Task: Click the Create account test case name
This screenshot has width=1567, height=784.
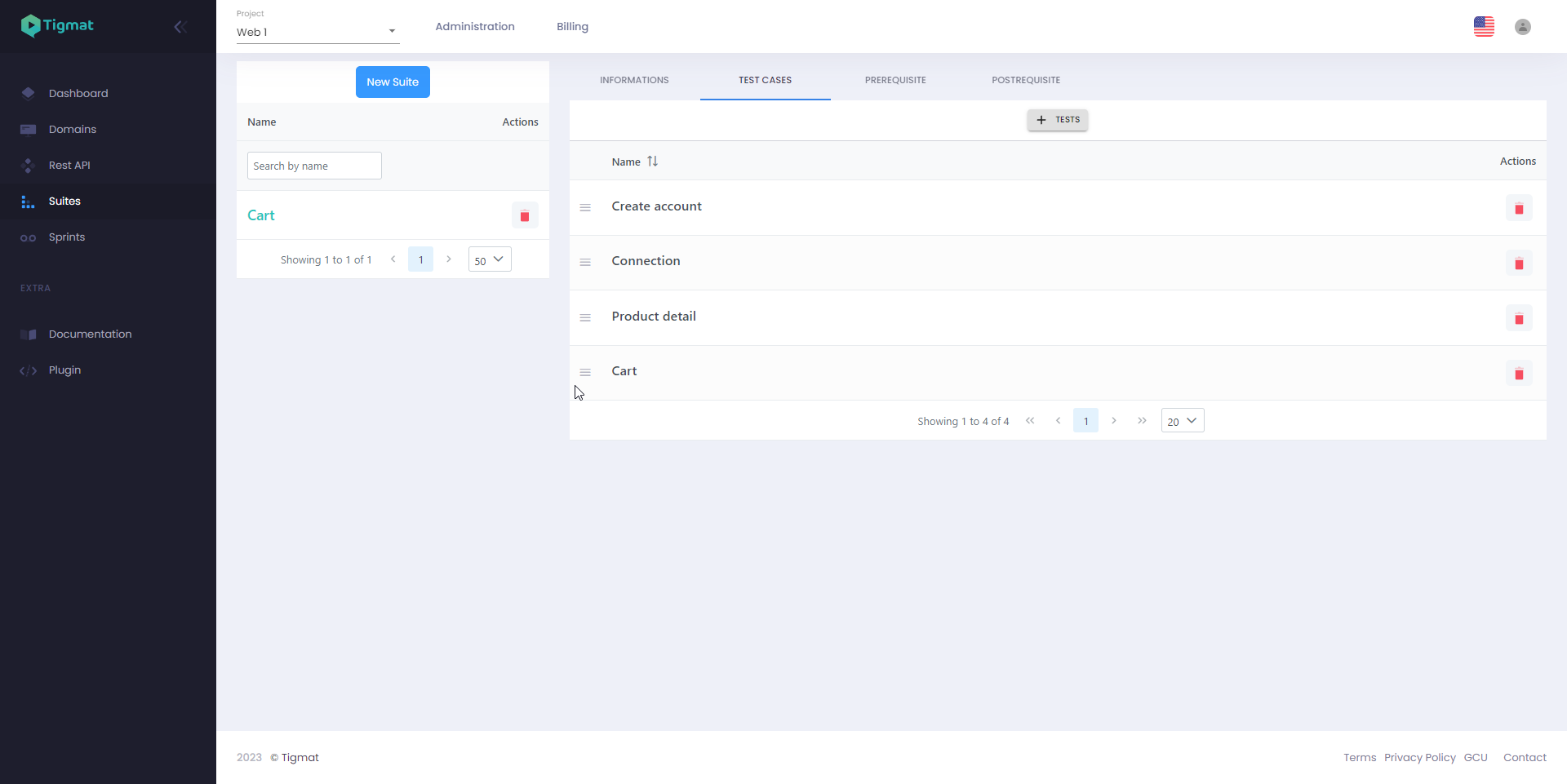Action: click(x=657, y=206)
